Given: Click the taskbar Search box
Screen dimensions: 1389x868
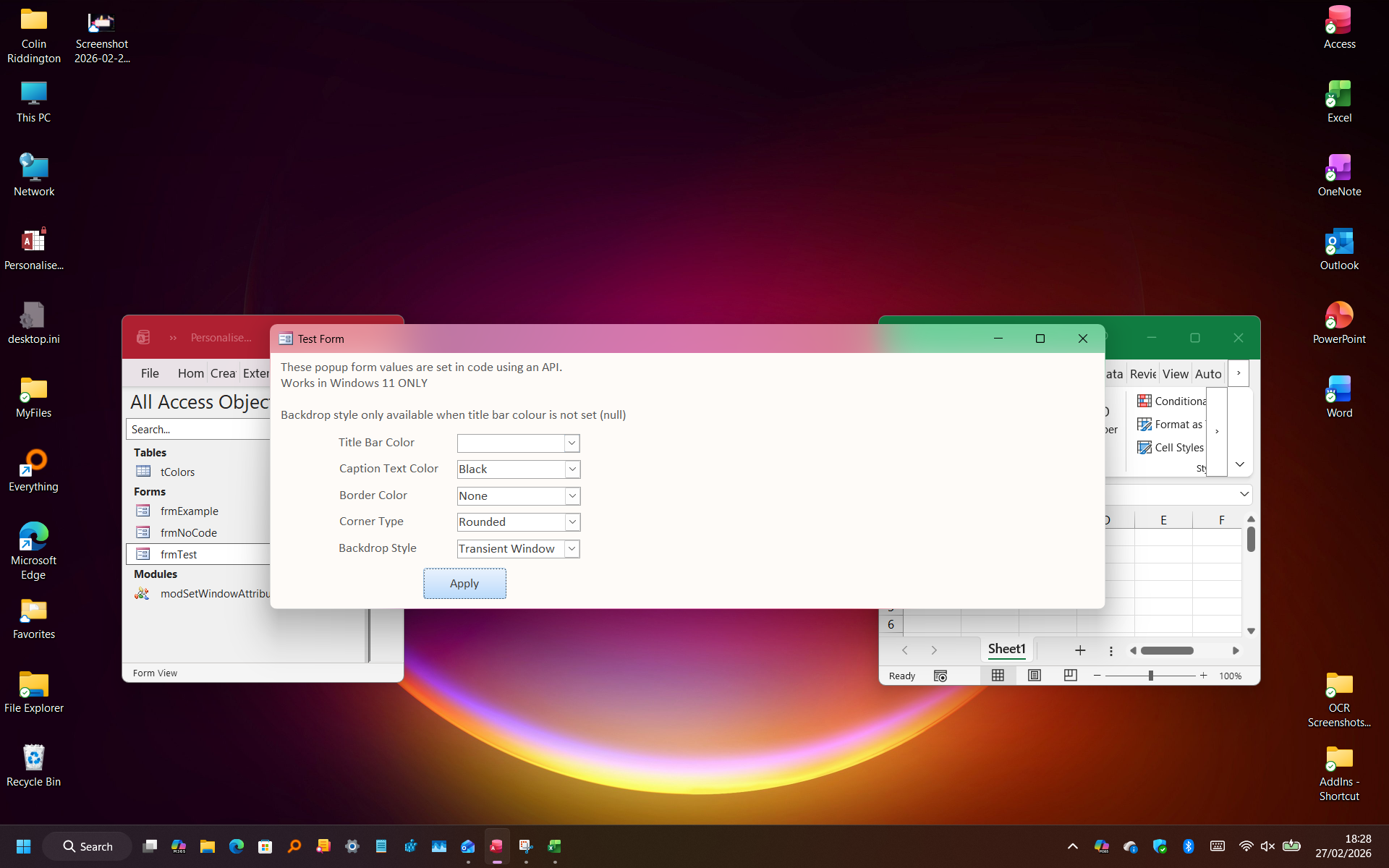Looking at the screenshot, I should pos(87,846).
